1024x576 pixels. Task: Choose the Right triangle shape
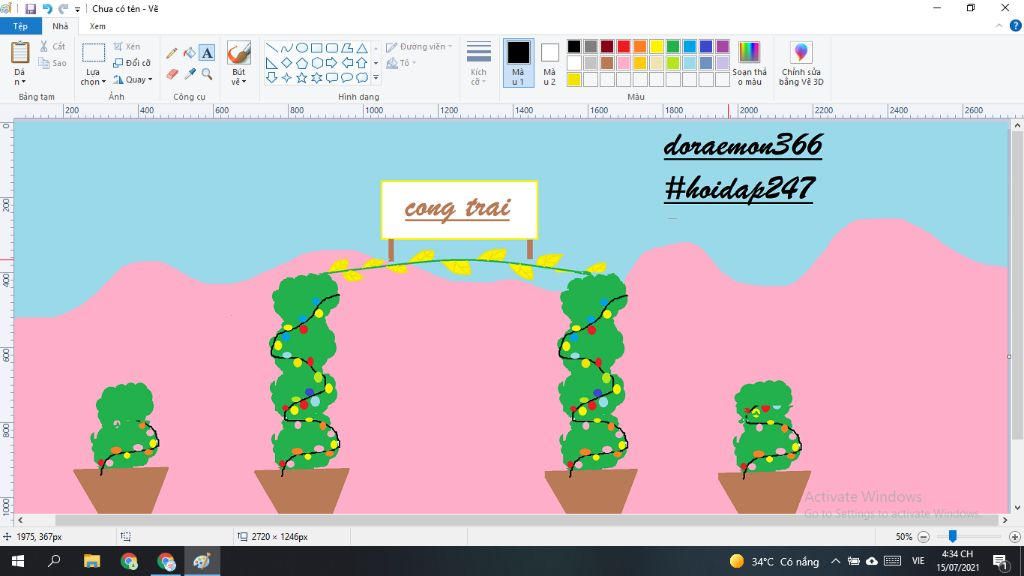pyautogui.click(x=272, y=63)
